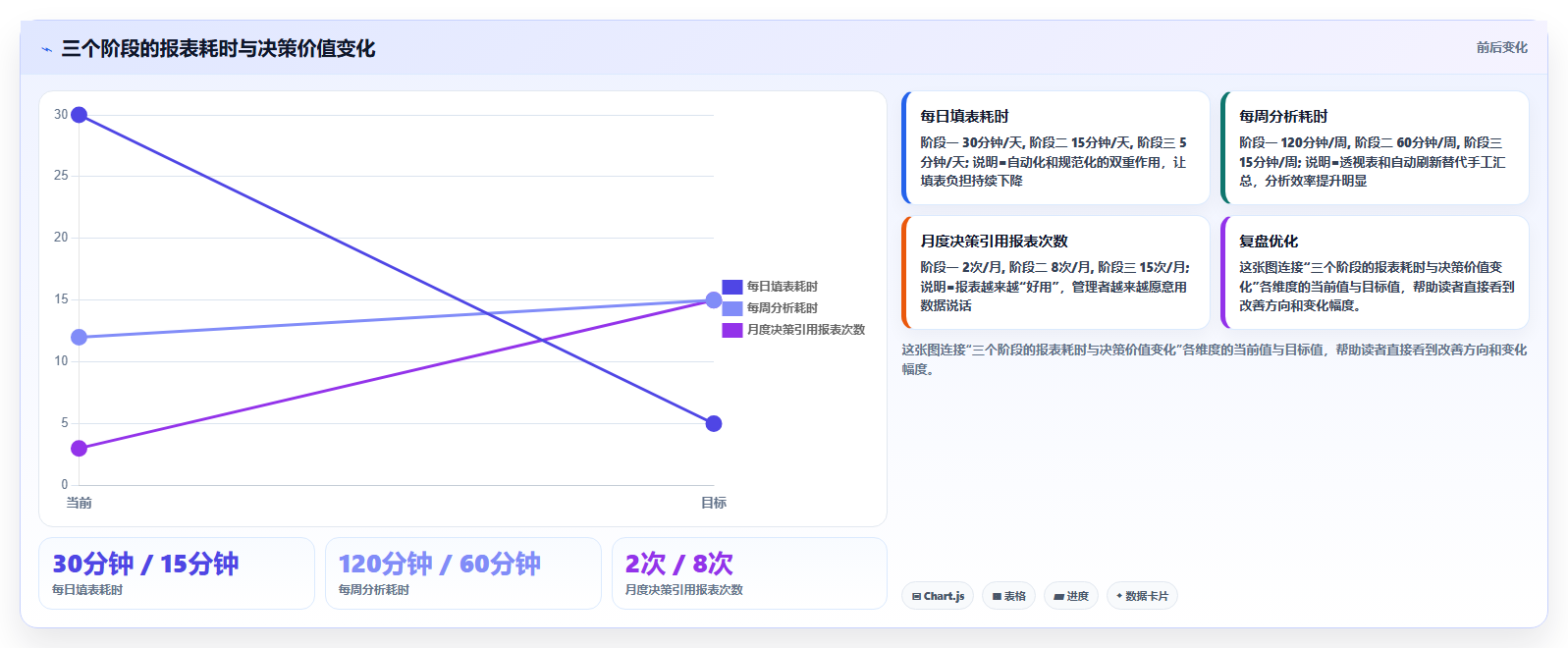
Task: Click the 120分钟 / 60分钟 stat card
Action: (x=463, y=573)
